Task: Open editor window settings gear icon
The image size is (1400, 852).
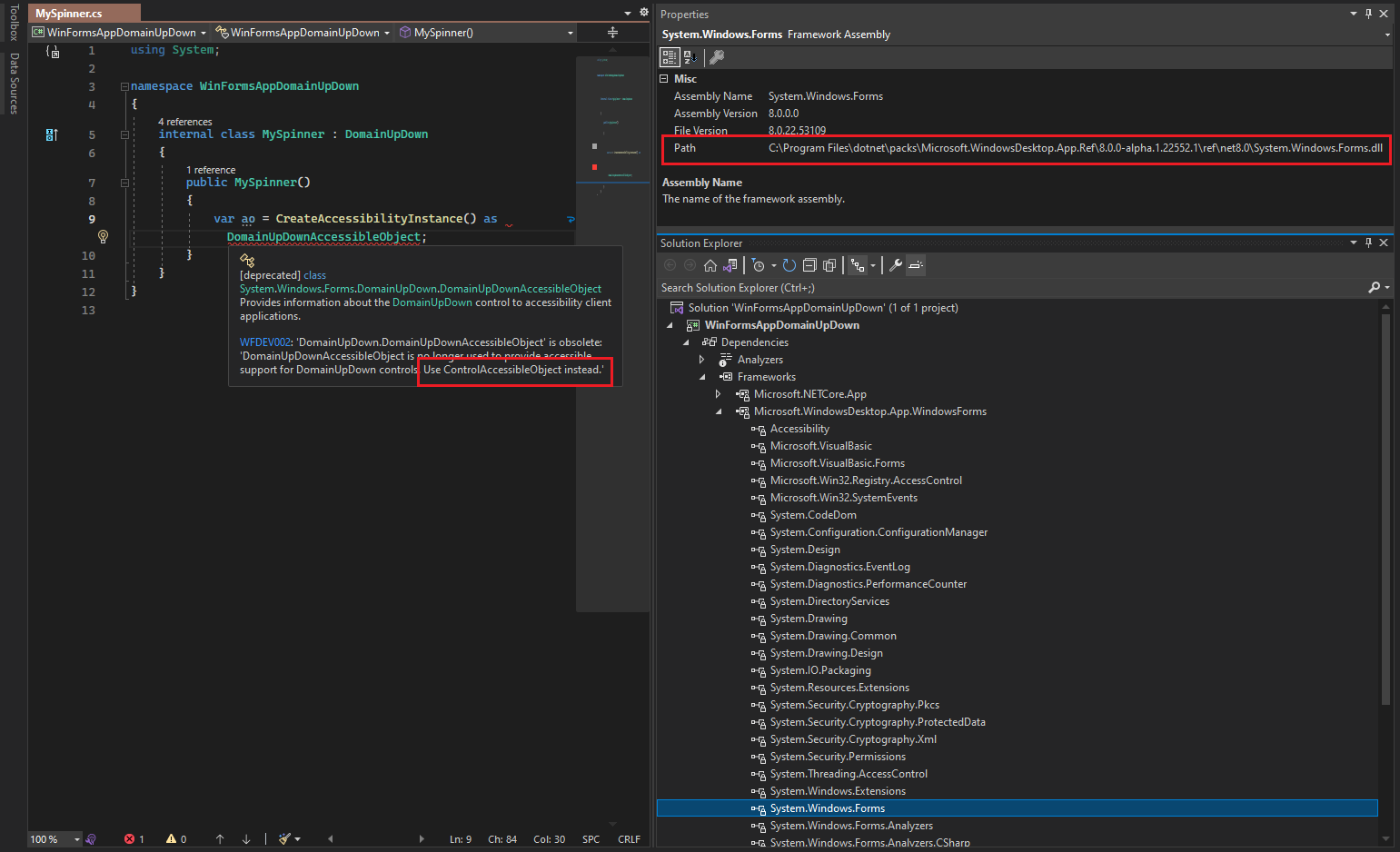Action: (x=644, y=13)
